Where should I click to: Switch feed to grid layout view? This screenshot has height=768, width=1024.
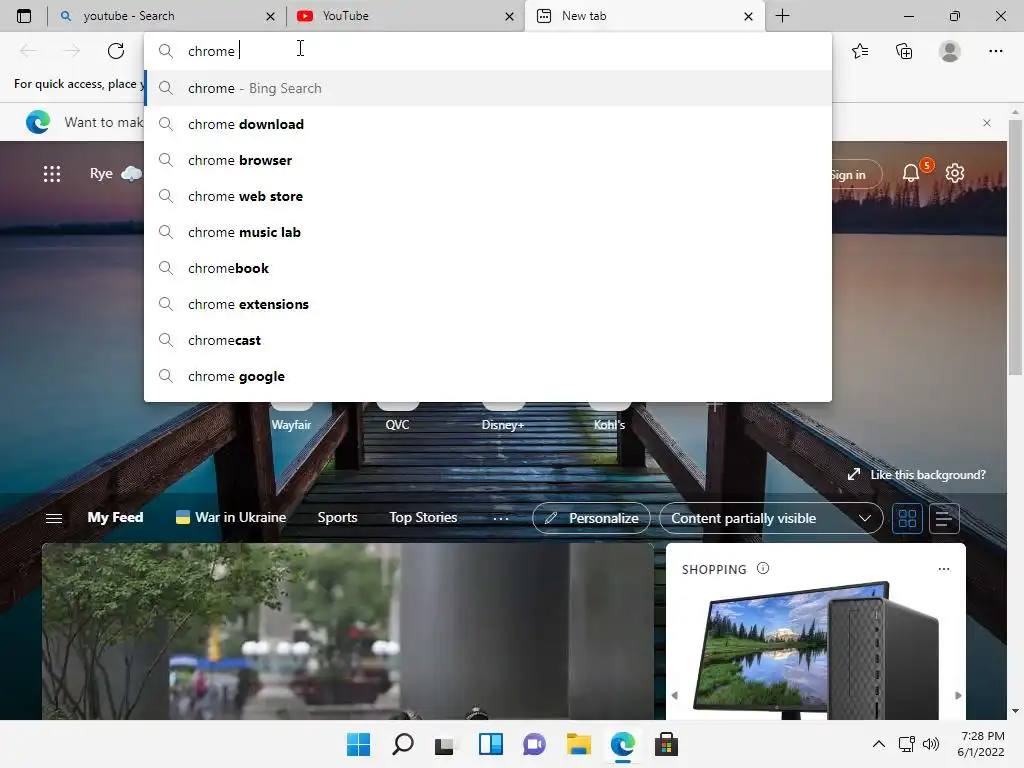point(907,519)
